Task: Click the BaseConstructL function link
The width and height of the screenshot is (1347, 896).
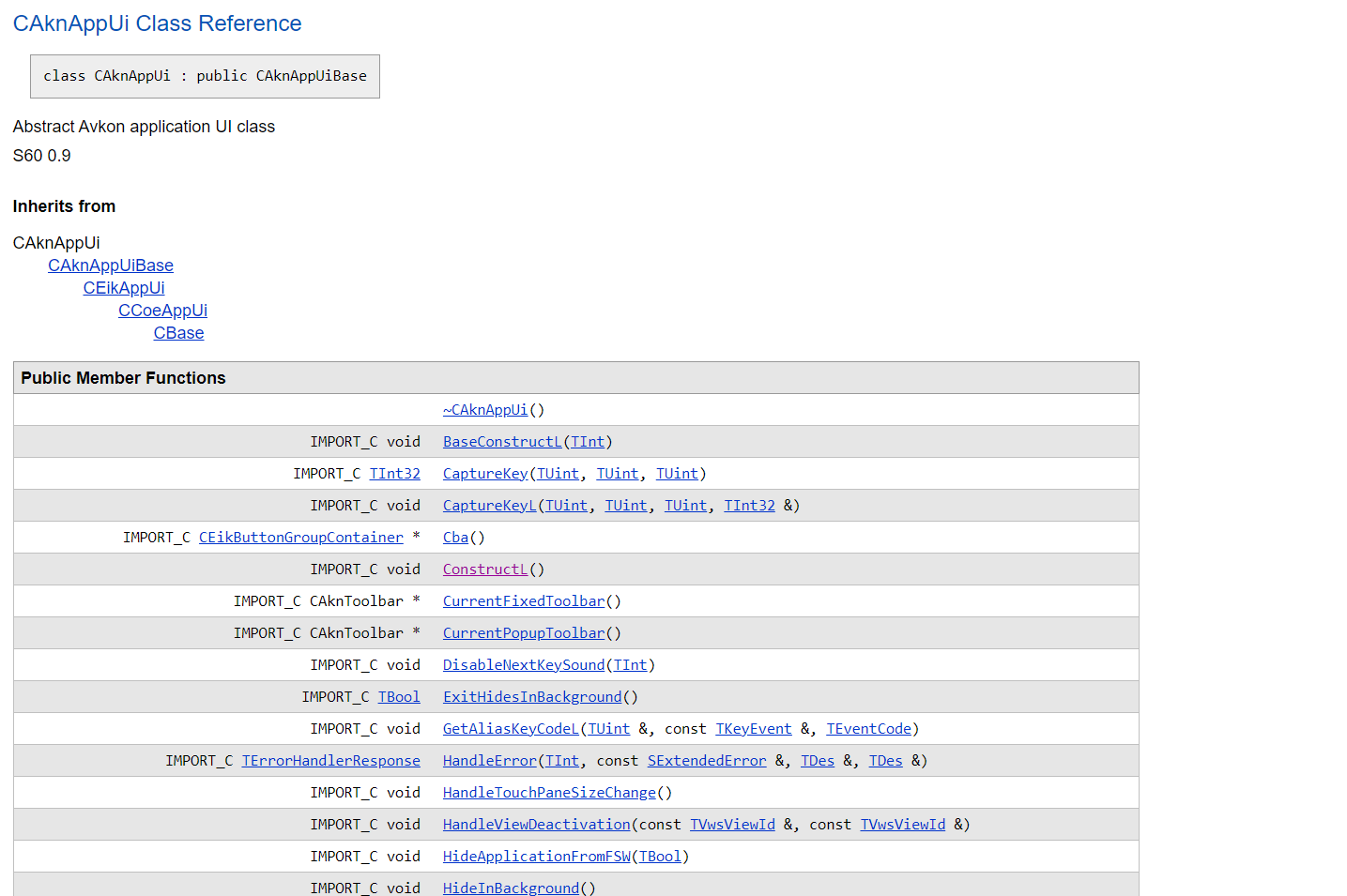Action: 502,442
